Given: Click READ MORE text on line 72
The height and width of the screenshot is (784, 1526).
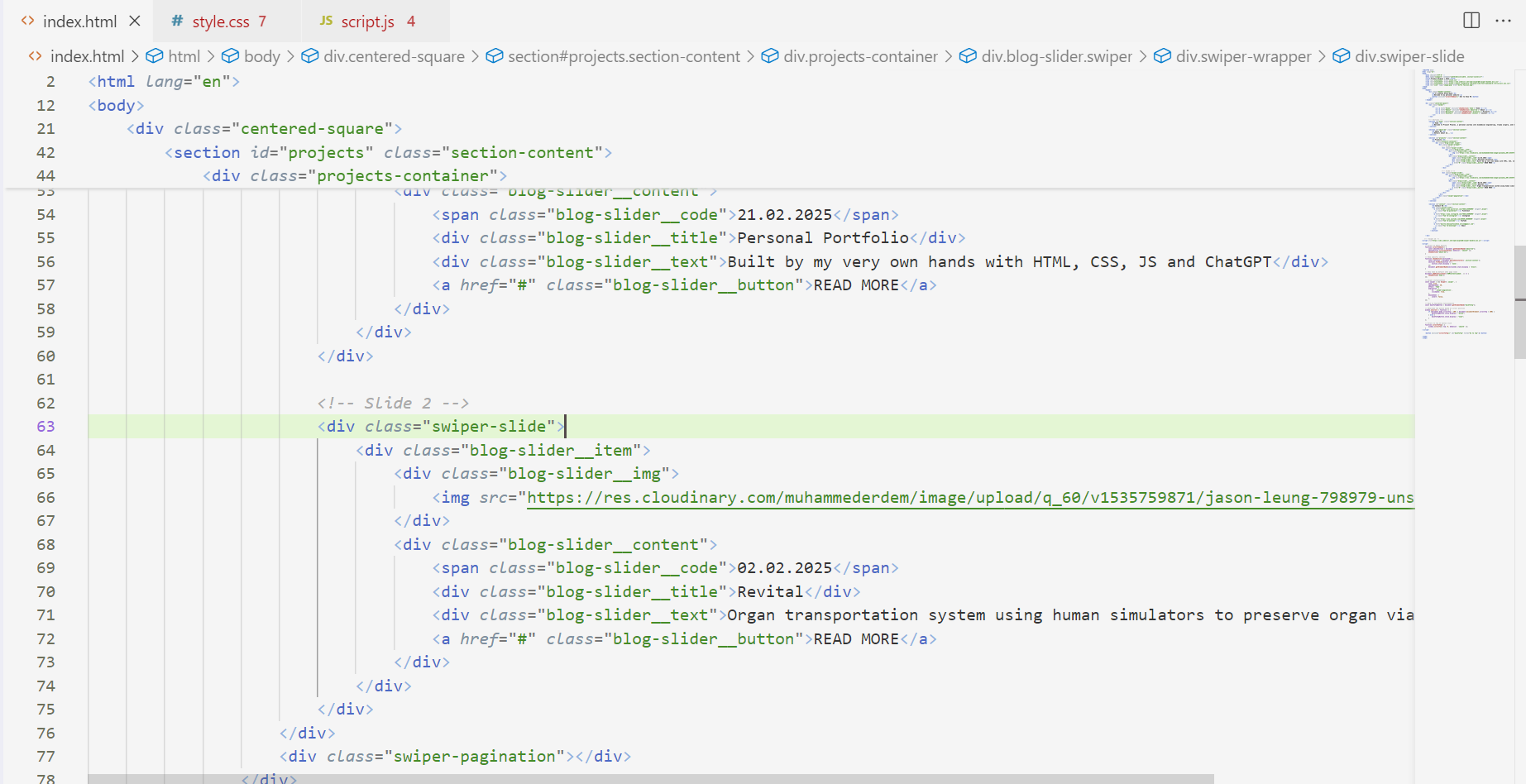Looking at the screenshot, I should tap(856, 638).
